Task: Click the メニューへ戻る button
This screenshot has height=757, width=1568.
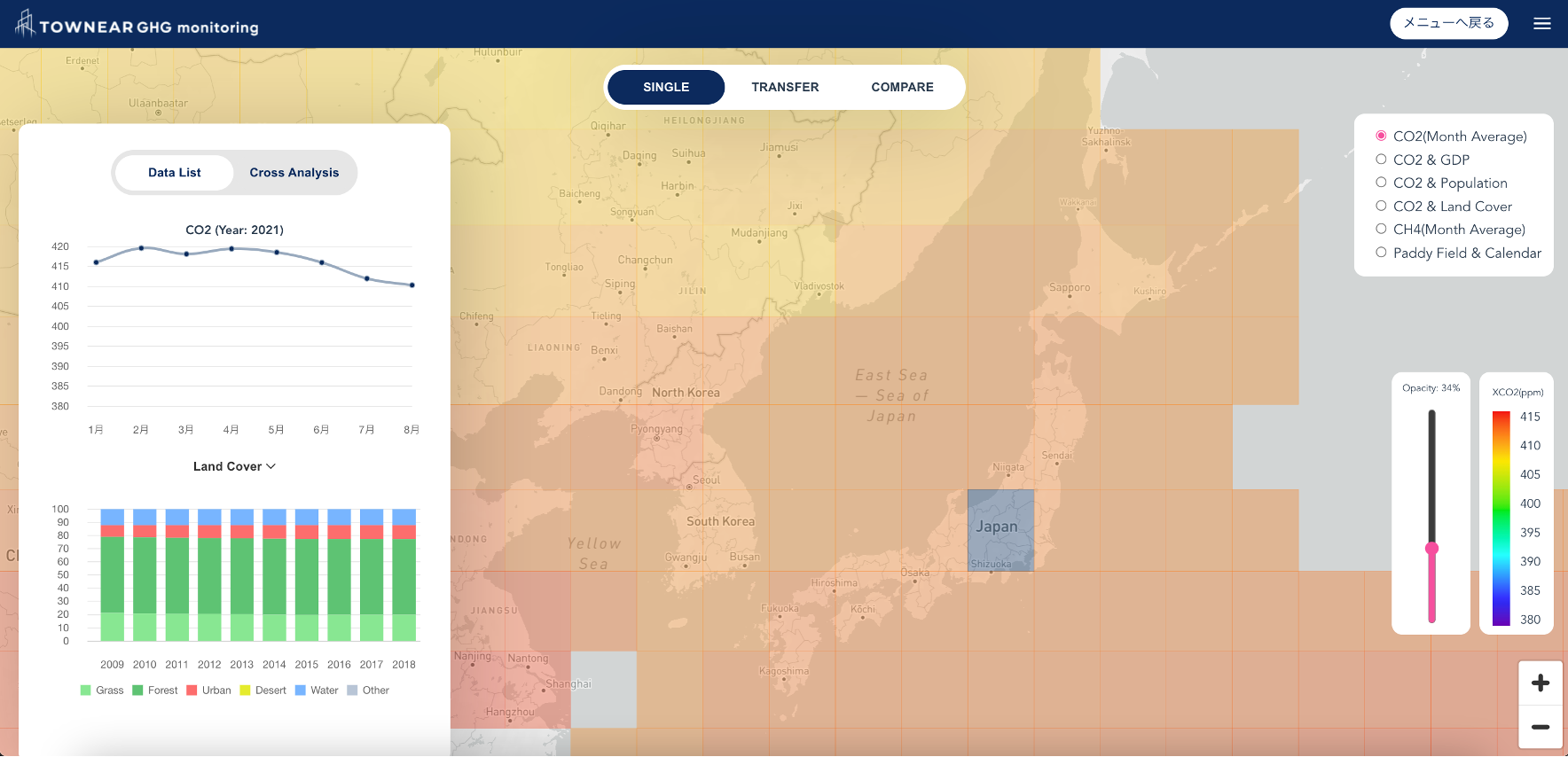Action: (1449, 23)
